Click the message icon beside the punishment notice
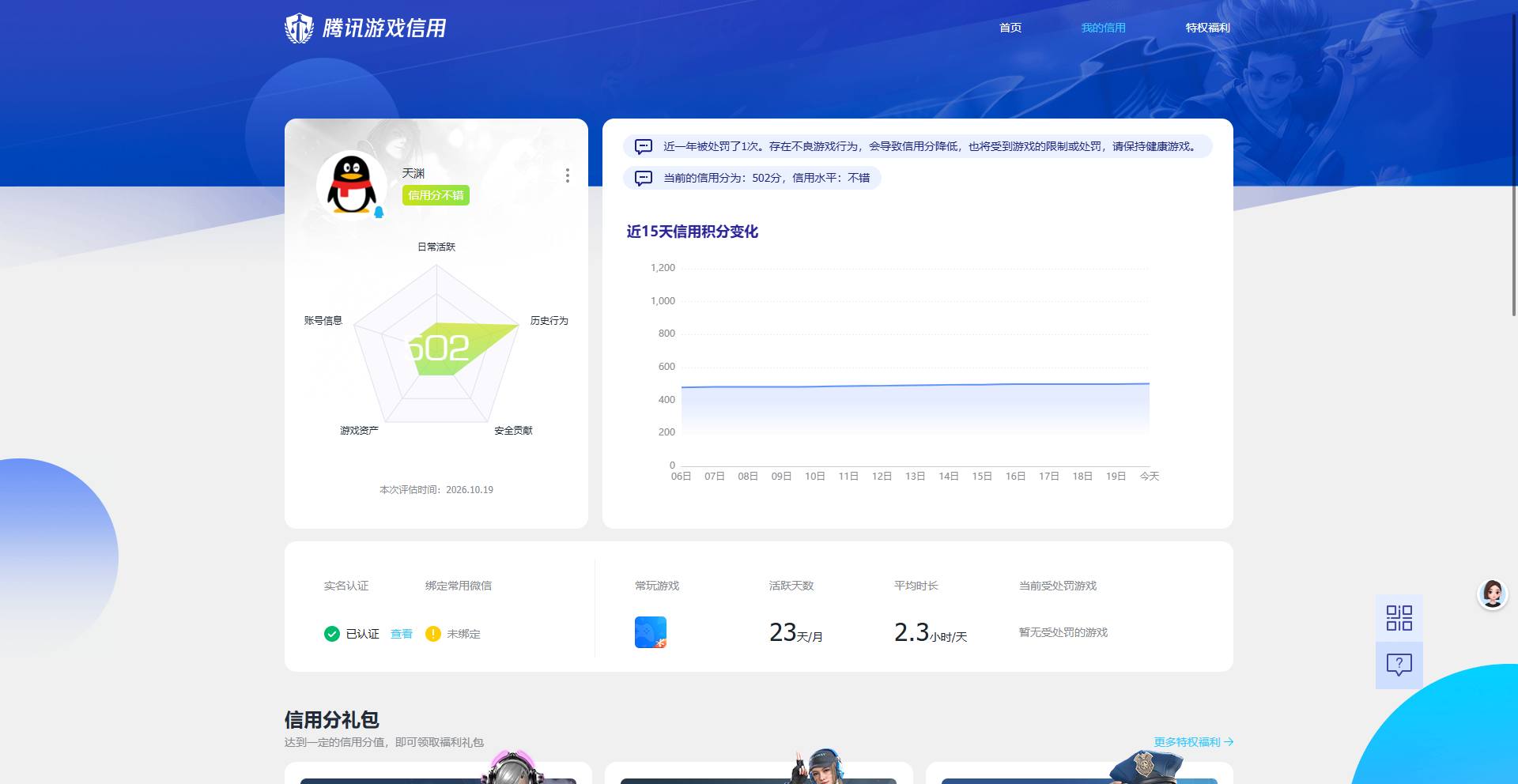 click(x=644, y=146)
